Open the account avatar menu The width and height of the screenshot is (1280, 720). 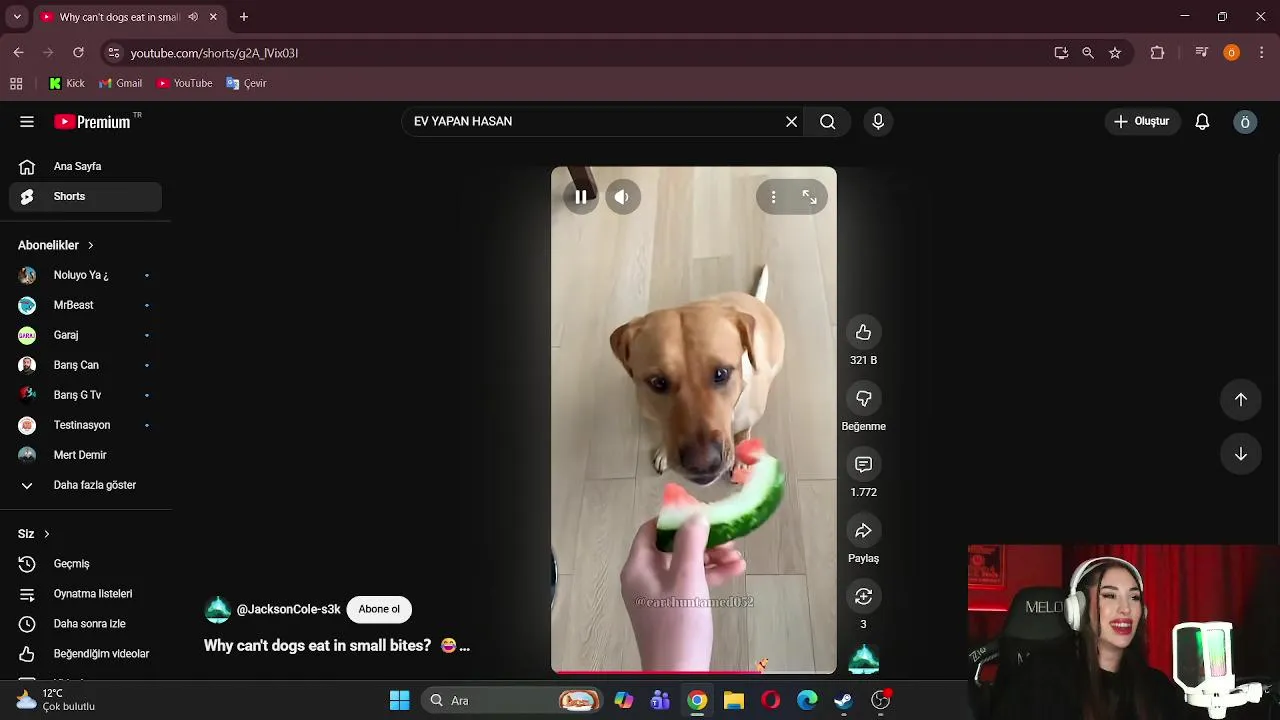[x=1245, y=122]
